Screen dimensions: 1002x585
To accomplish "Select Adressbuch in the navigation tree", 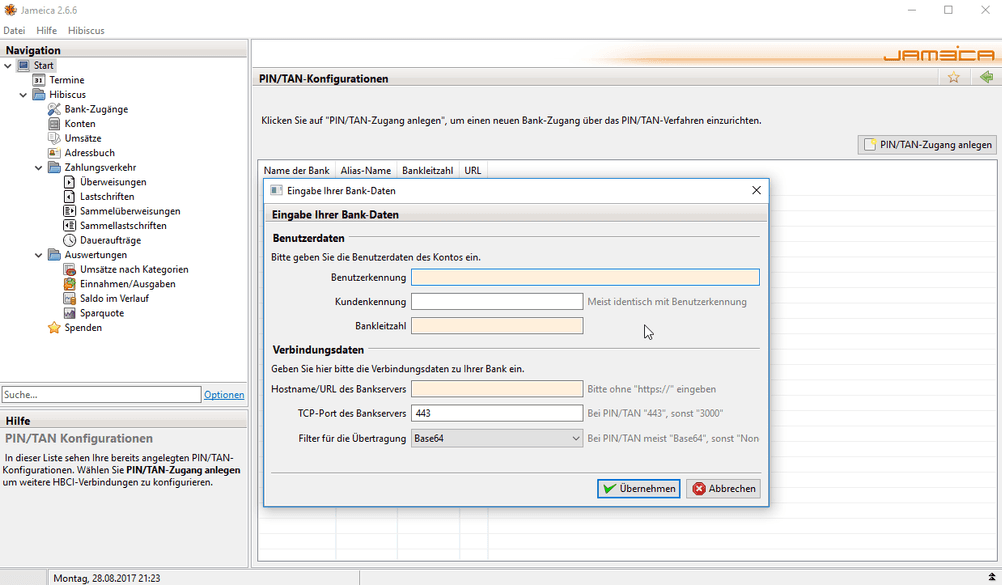I will [x=89, y=153].
